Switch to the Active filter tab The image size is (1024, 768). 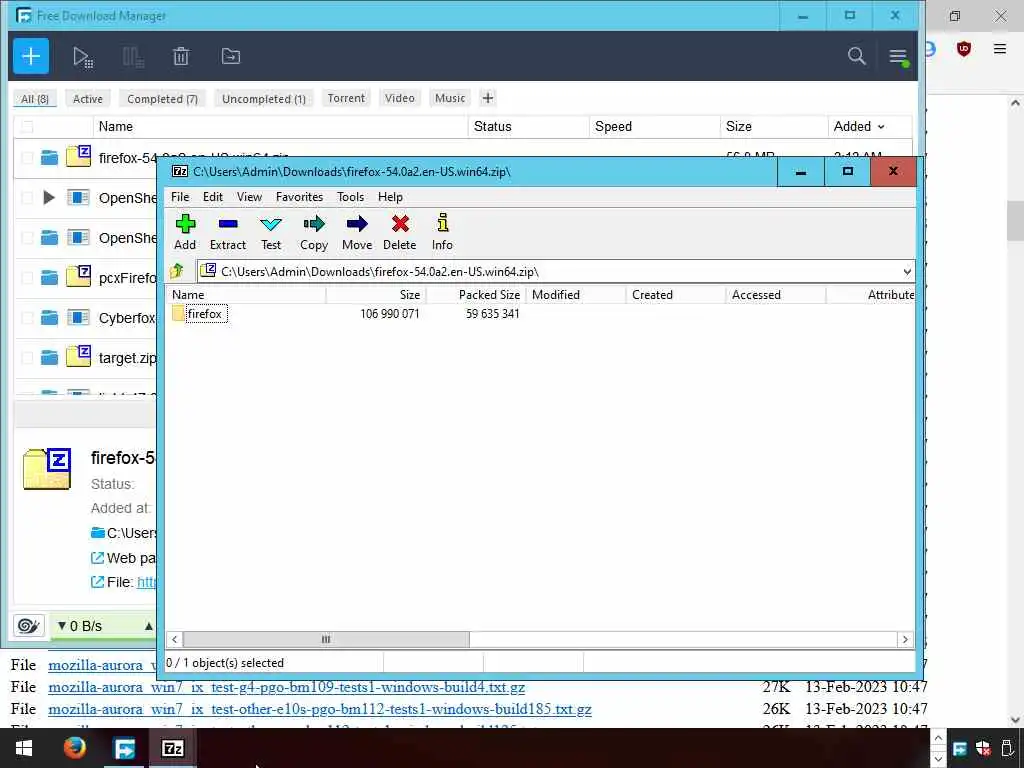pos(88,99)
